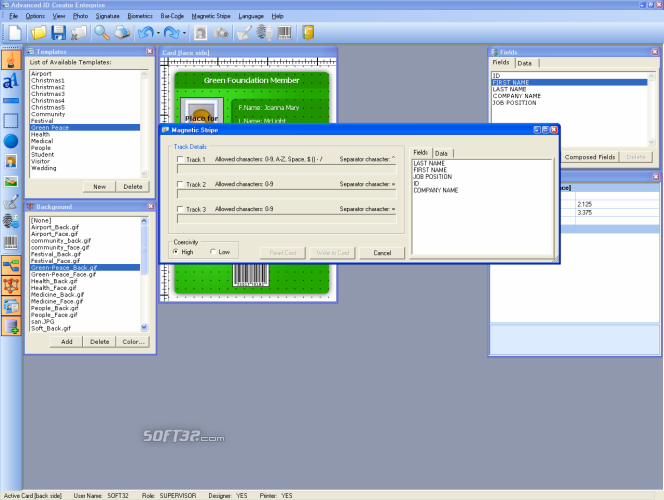664x500 pixels.
Task: Select the pointing hand selection tool
Action: [x=11, y=60]
